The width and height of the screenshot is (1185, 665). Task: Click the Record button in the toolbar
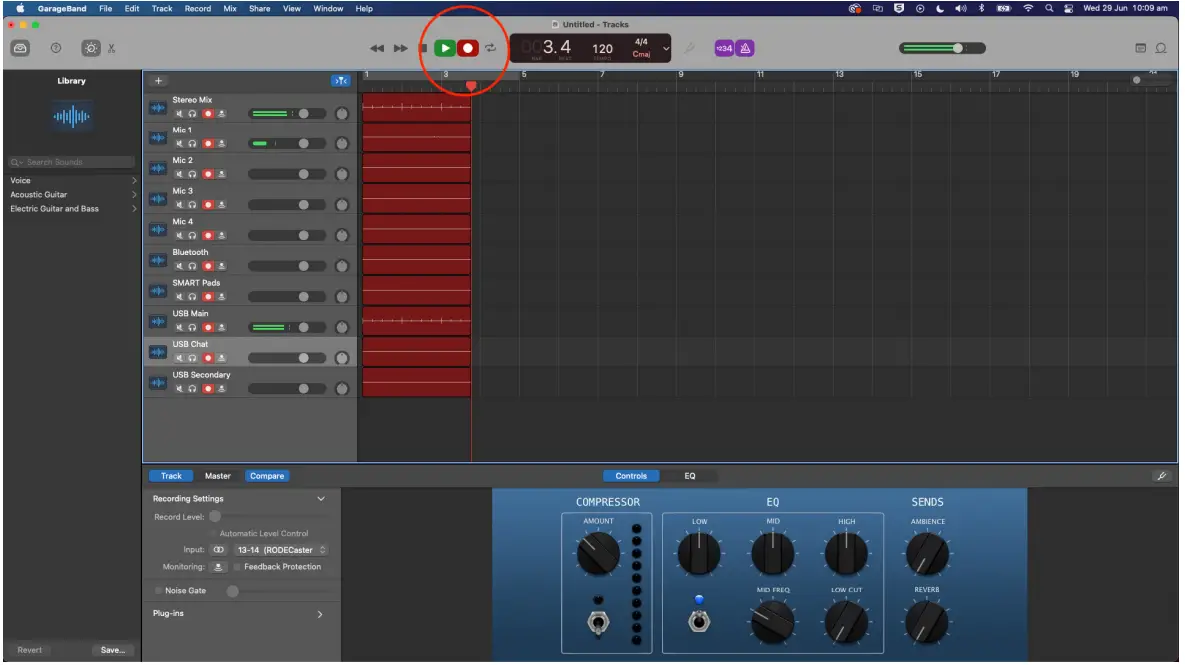coord(470,47)
